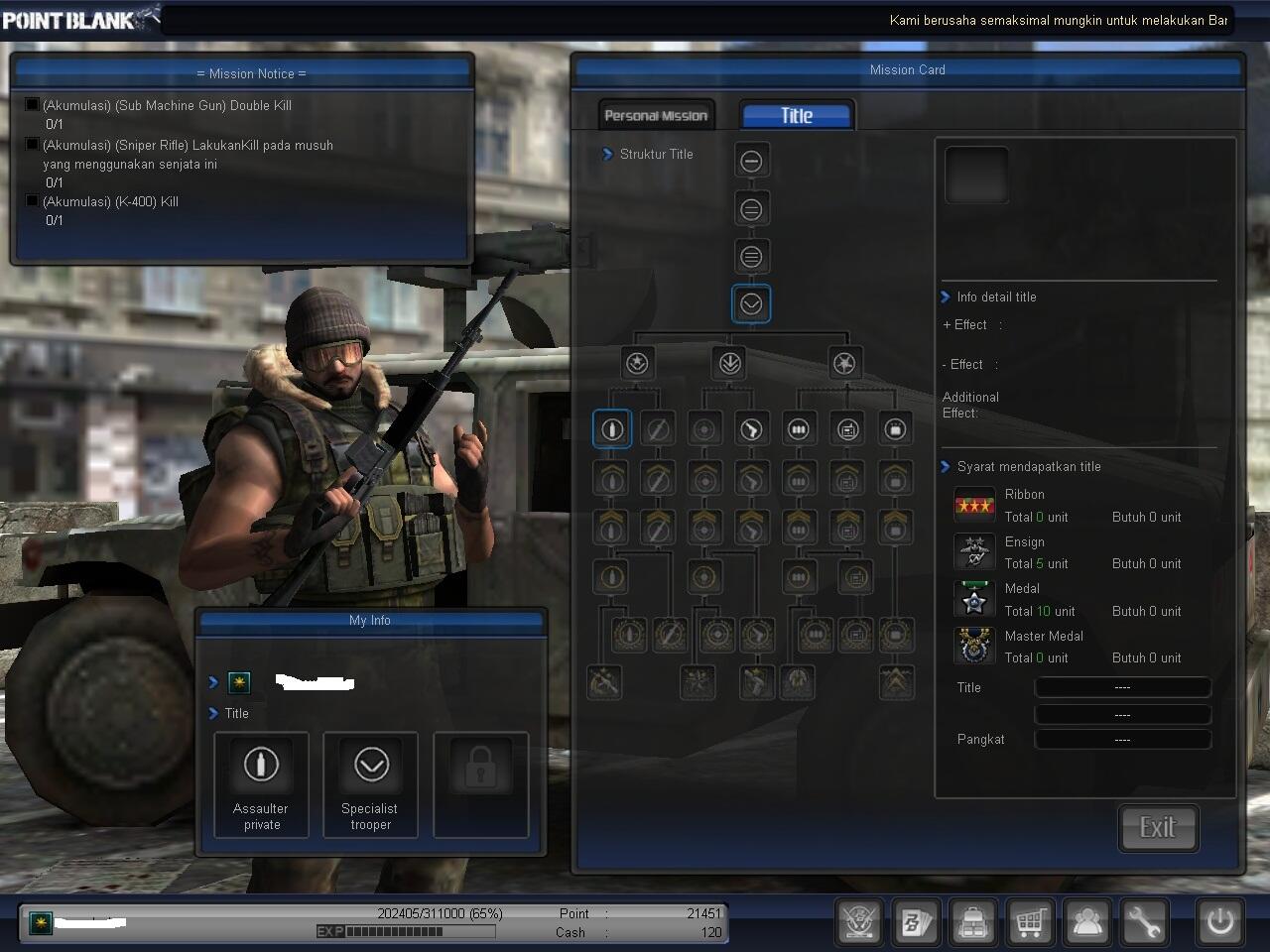Select the two-line title icon in the tree
1270x952 pixels.
pyautogui.click(x=751, y=209)
